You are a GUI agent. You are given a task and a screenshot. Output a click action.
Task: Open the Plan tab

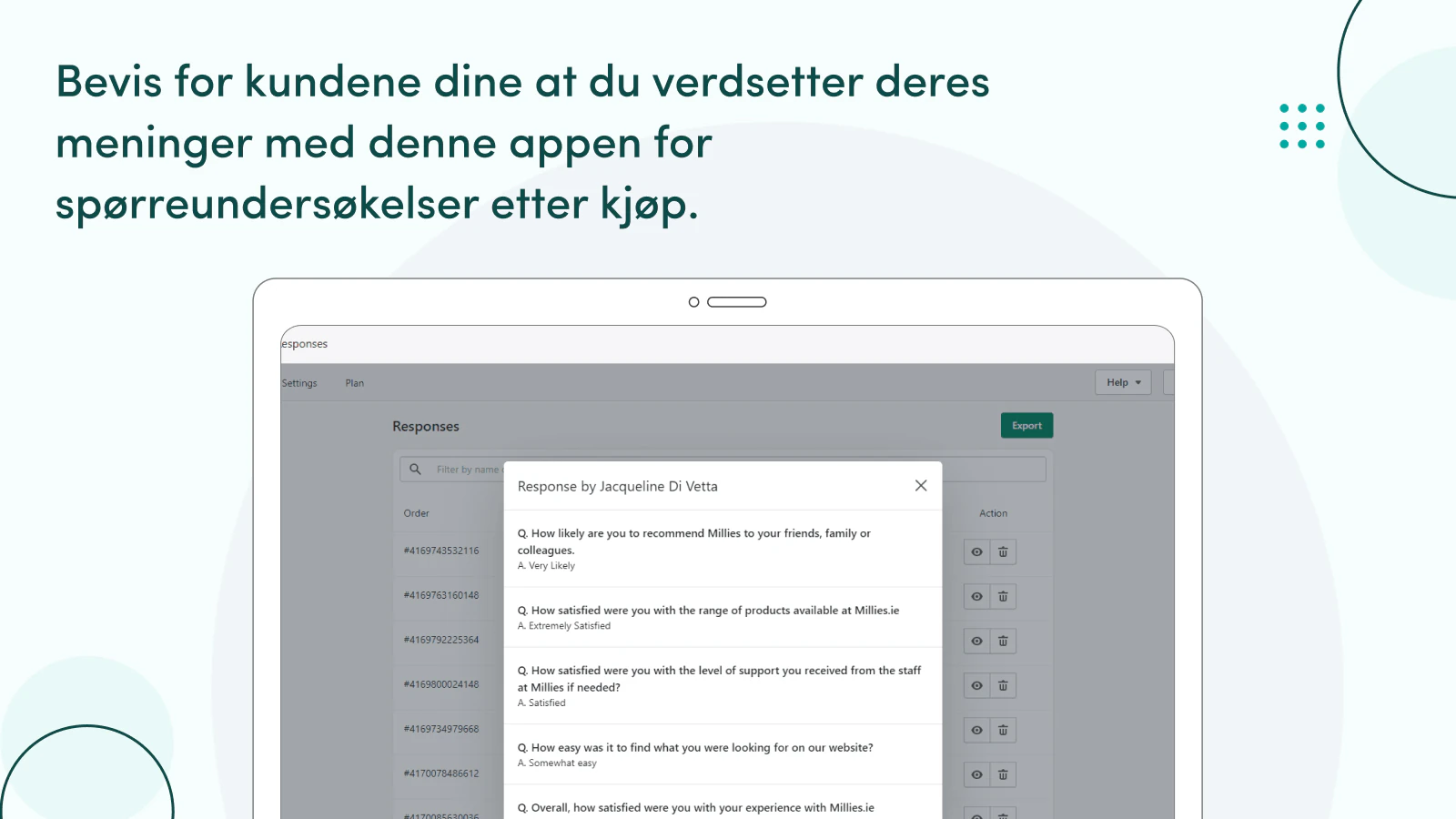355,383
